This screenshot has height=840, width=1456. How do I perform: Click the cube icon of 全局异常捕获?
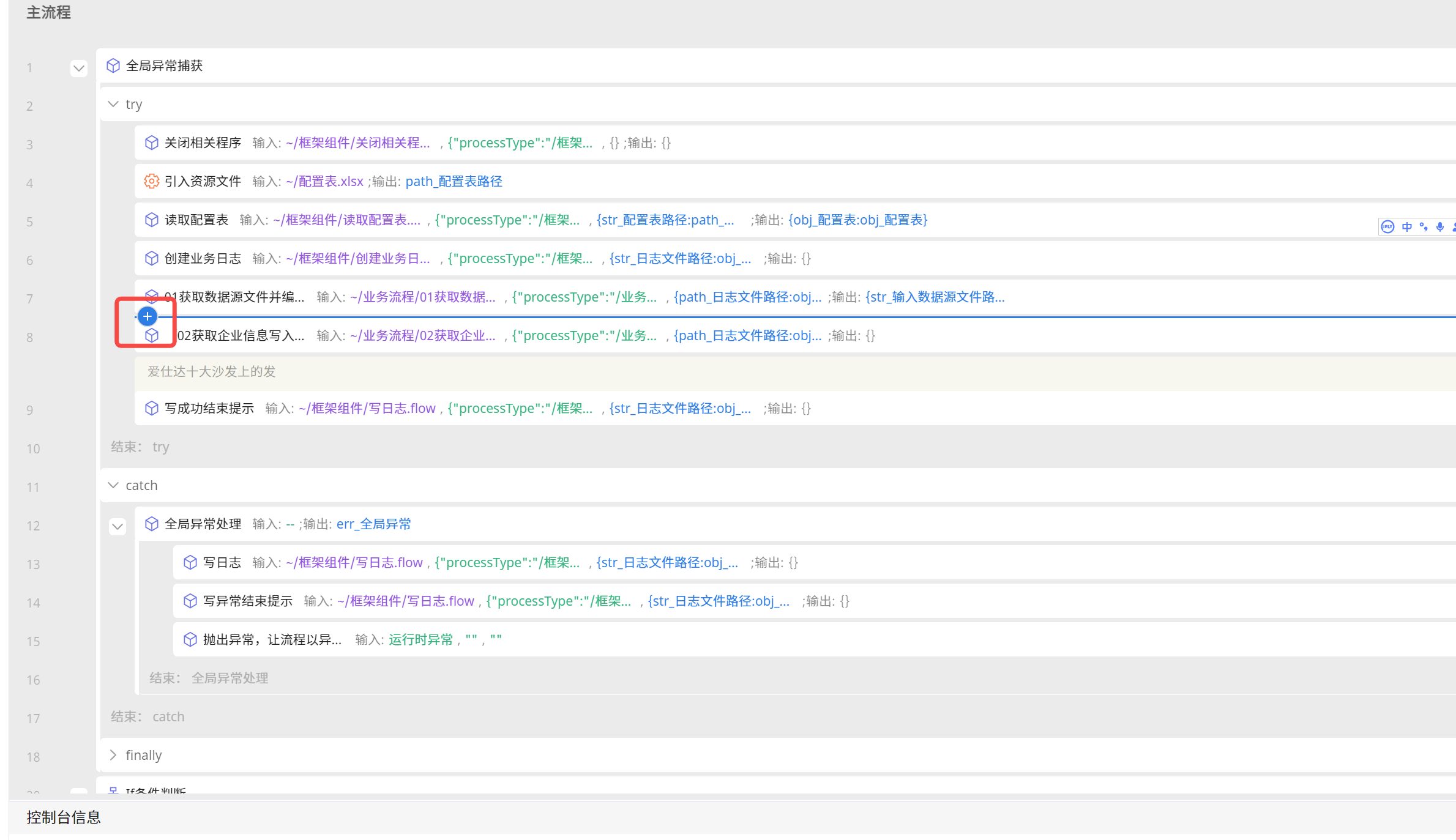pyautogui.click(x=113, y=65)
